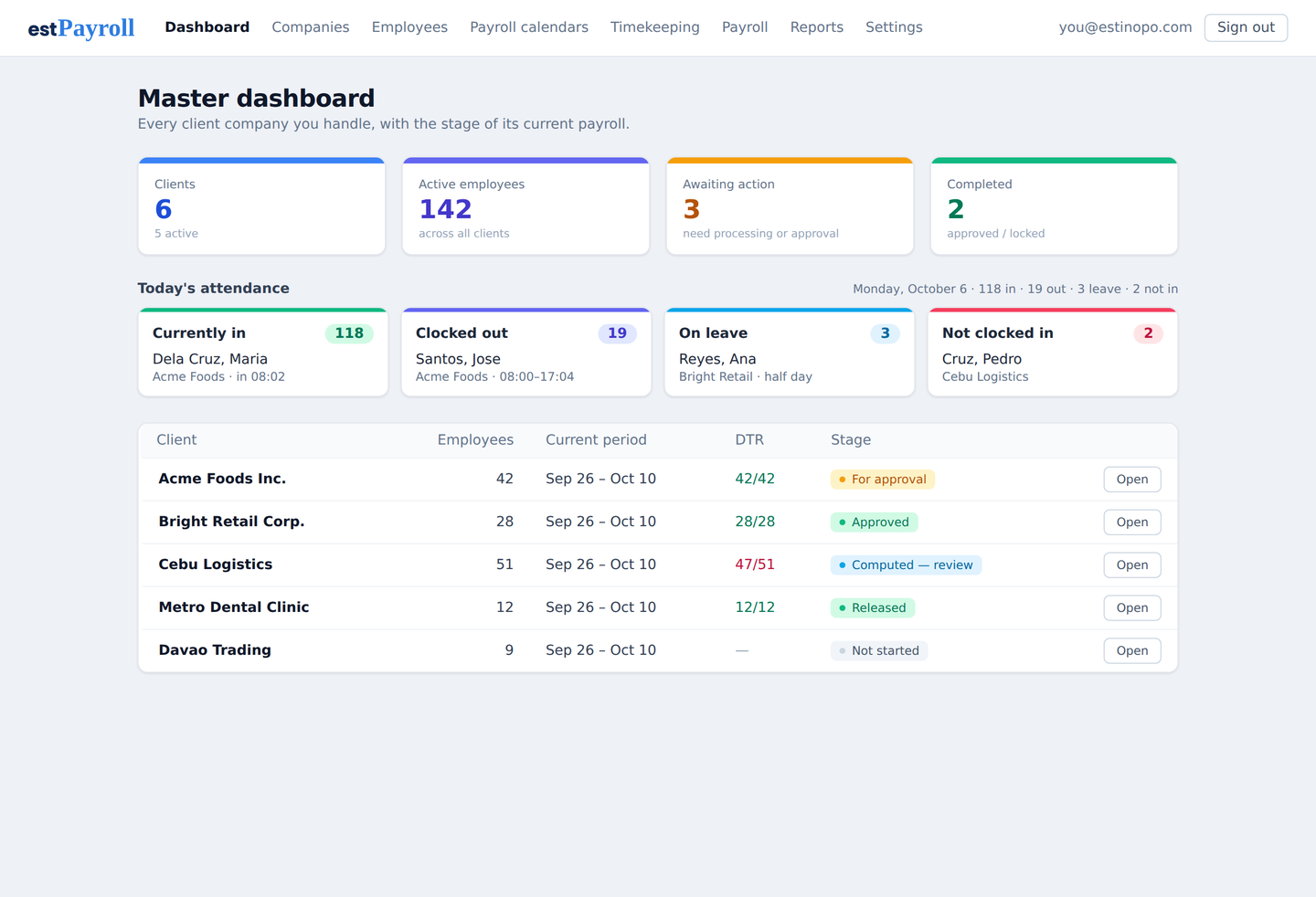This screenshot has height=897, width=1316.
Task: Open the Payroll nav item
Action: click(745, 27)
